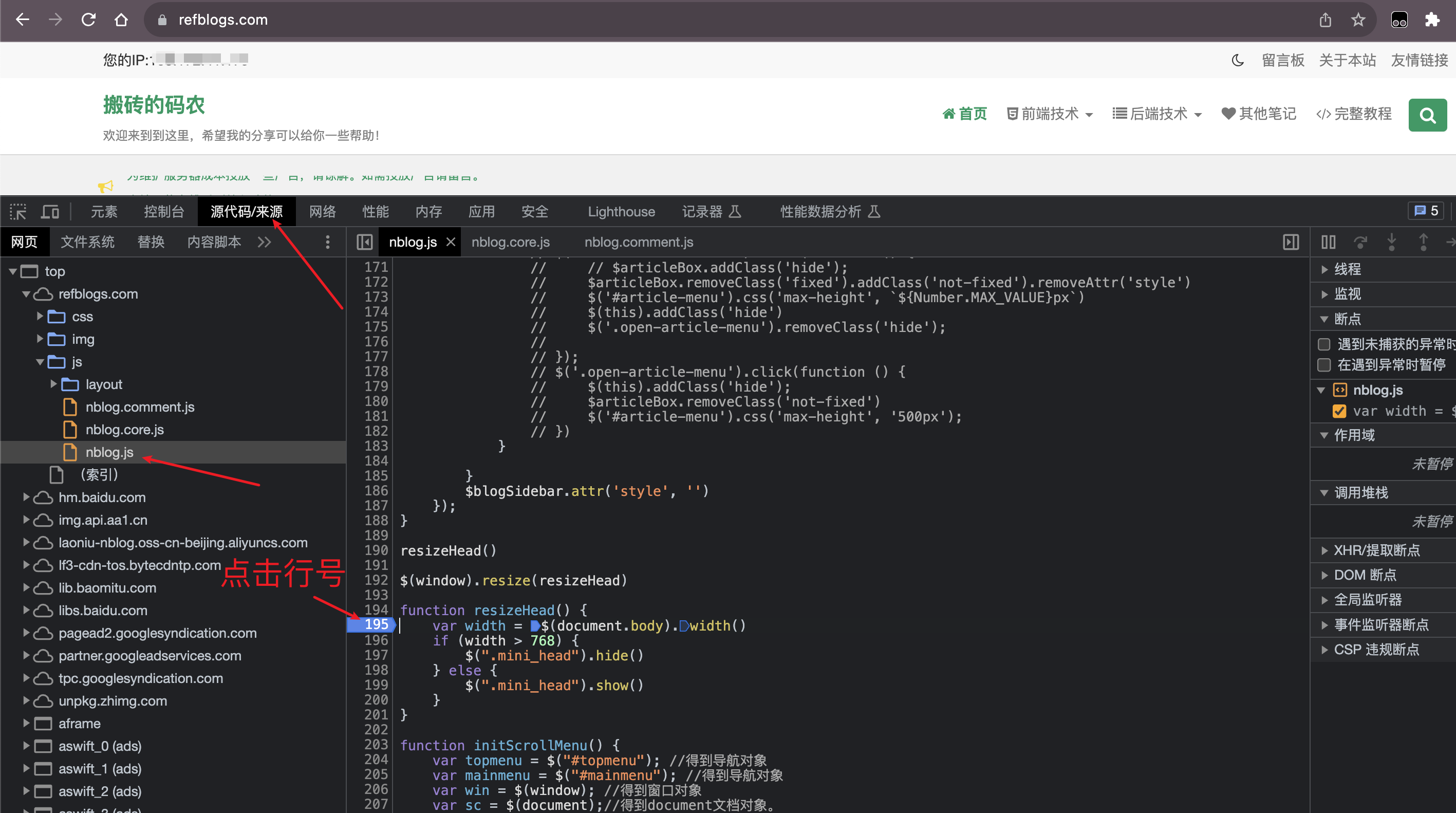Bookmark this page with star icon
The width and height of the screenshot is (1456, 813).
1358,21
